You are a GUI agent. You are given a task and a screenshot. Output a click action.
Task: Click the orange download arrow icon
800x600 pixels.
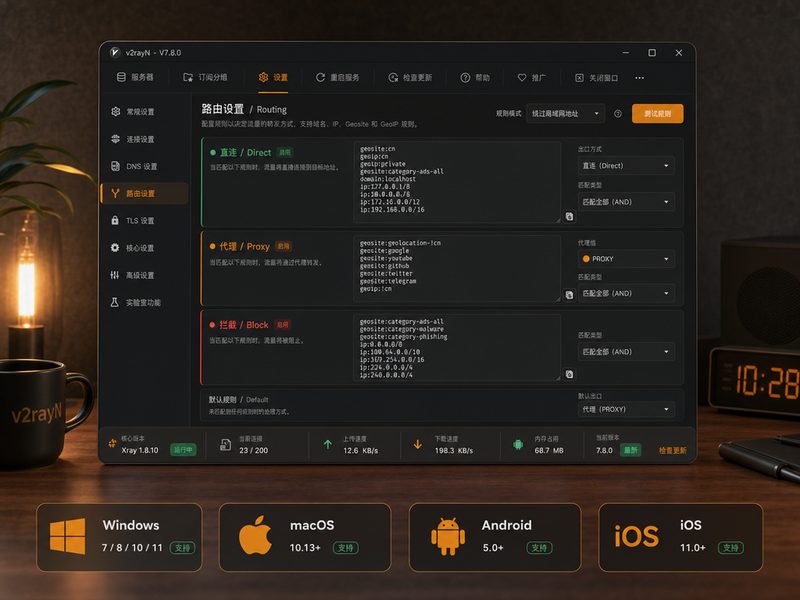click(417, 444)
